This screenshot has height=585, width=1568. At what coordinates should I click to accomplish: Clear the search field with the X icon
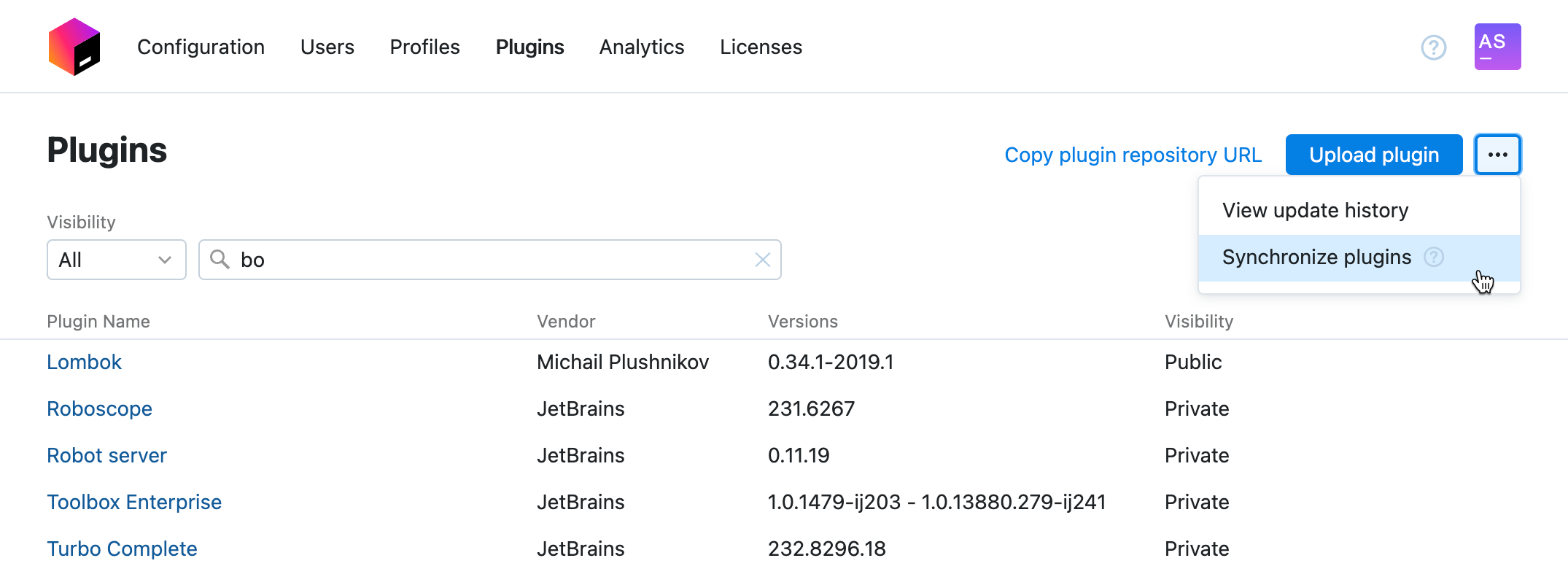click(x=763, y=260)
